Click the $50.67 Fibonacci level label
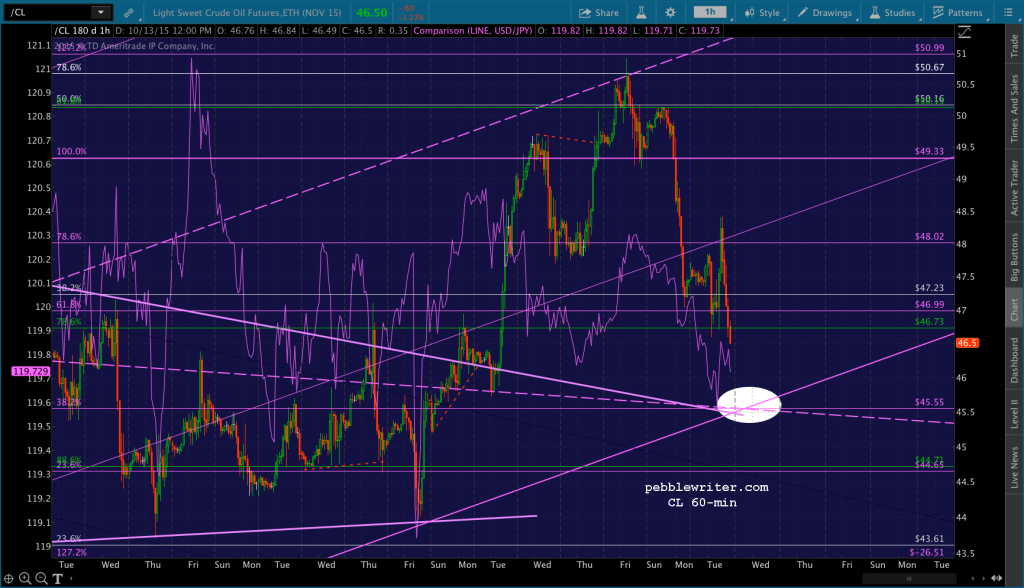Viewport: 1024px width, 588px height. tap(929, 67)
